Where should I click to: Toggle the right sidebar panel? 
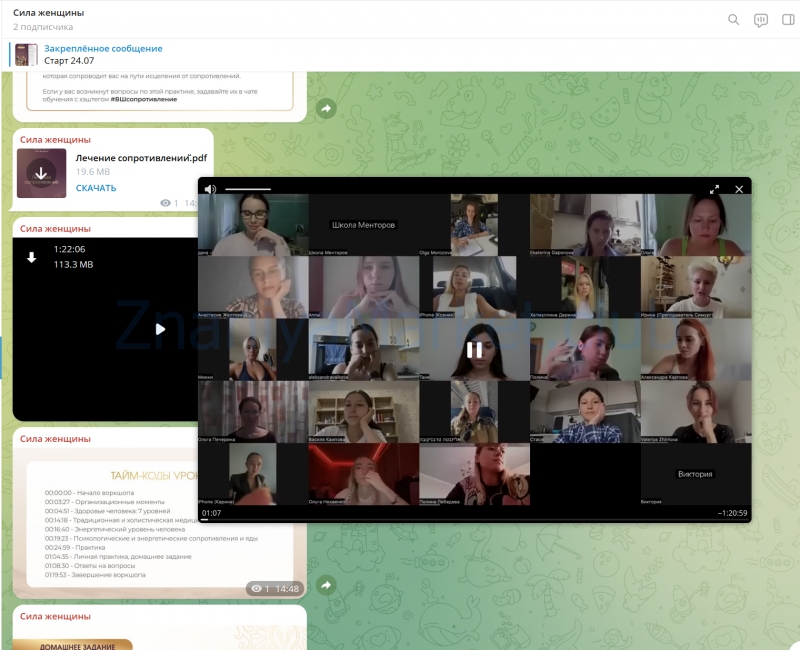[788, 19]
